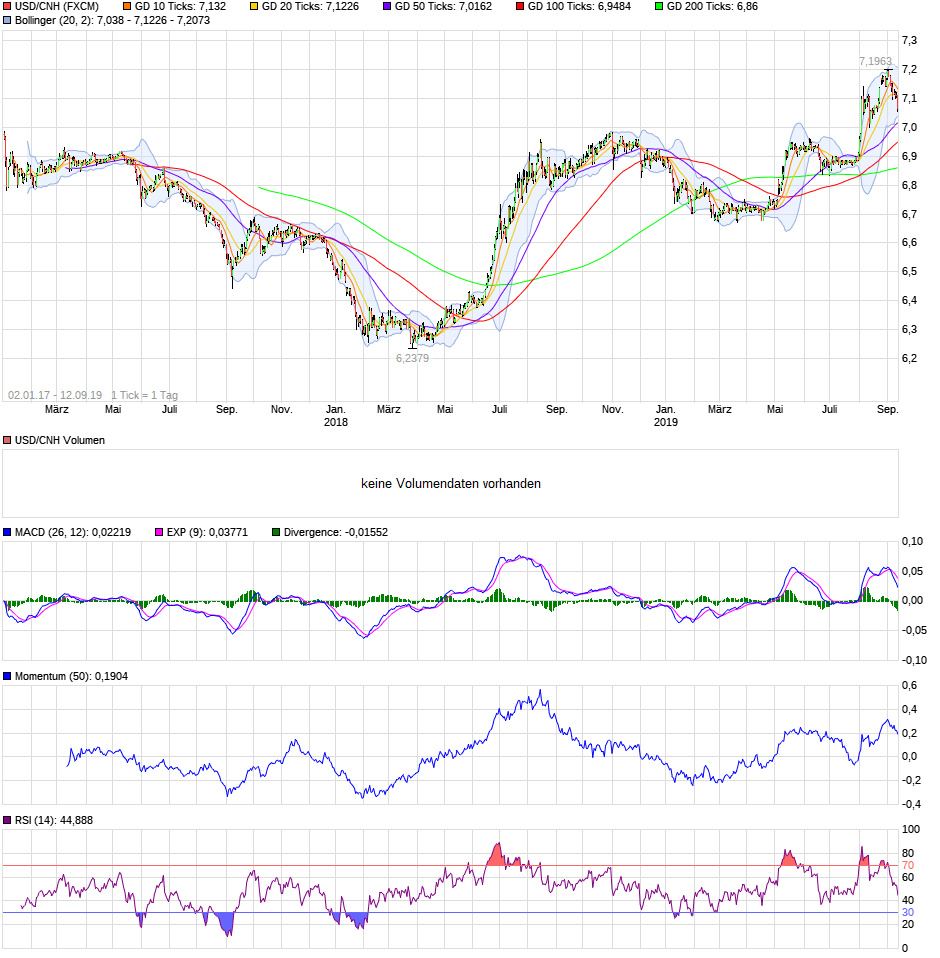Select the USD/CNH (FXCM) title text
940x958 pixels.
coord(57,7)
